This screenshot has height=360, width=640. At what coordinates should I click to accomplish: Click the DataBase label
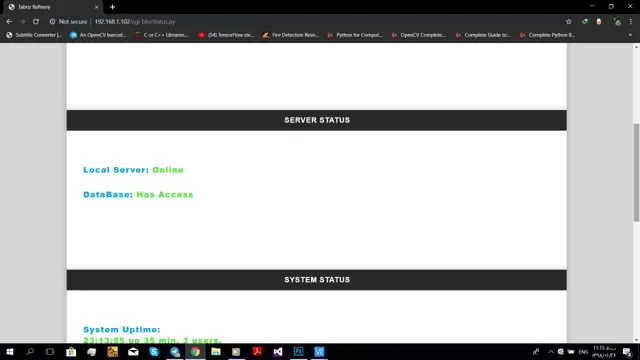[108, 194]
